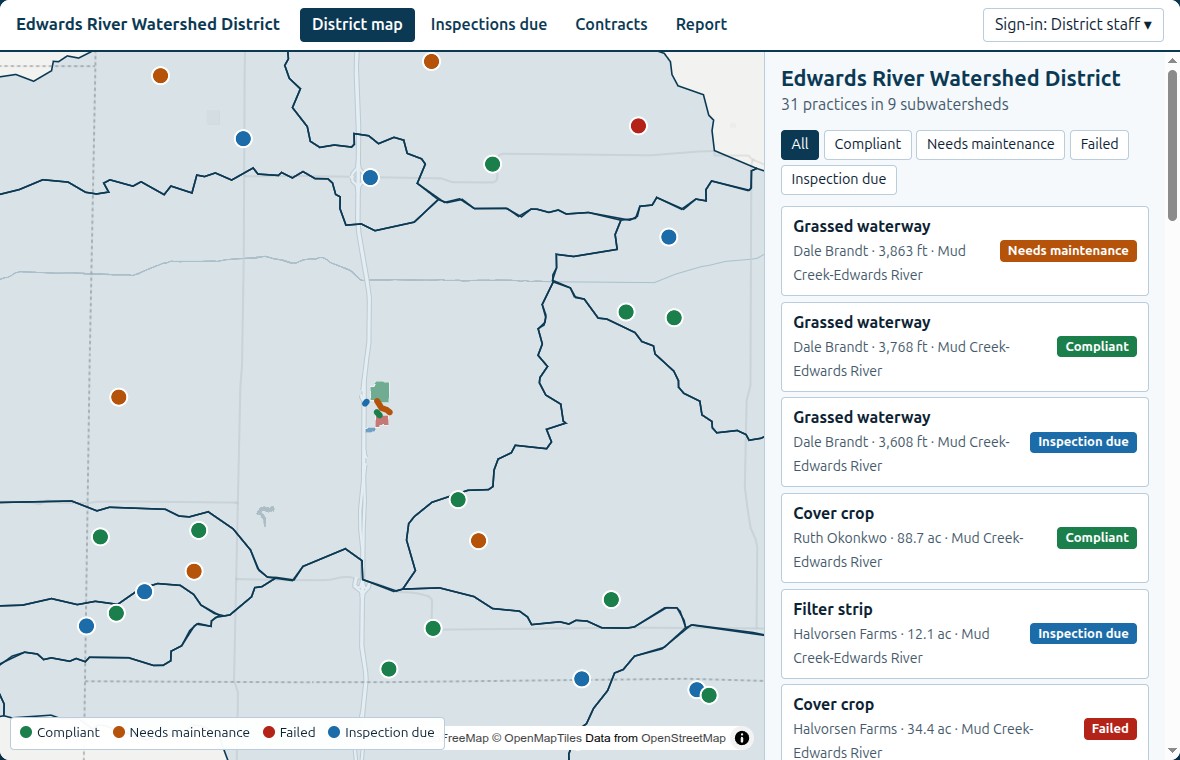1180x760 pixels.
Task: Click the left of the two adjacent green markers
Action: point(626,312)
